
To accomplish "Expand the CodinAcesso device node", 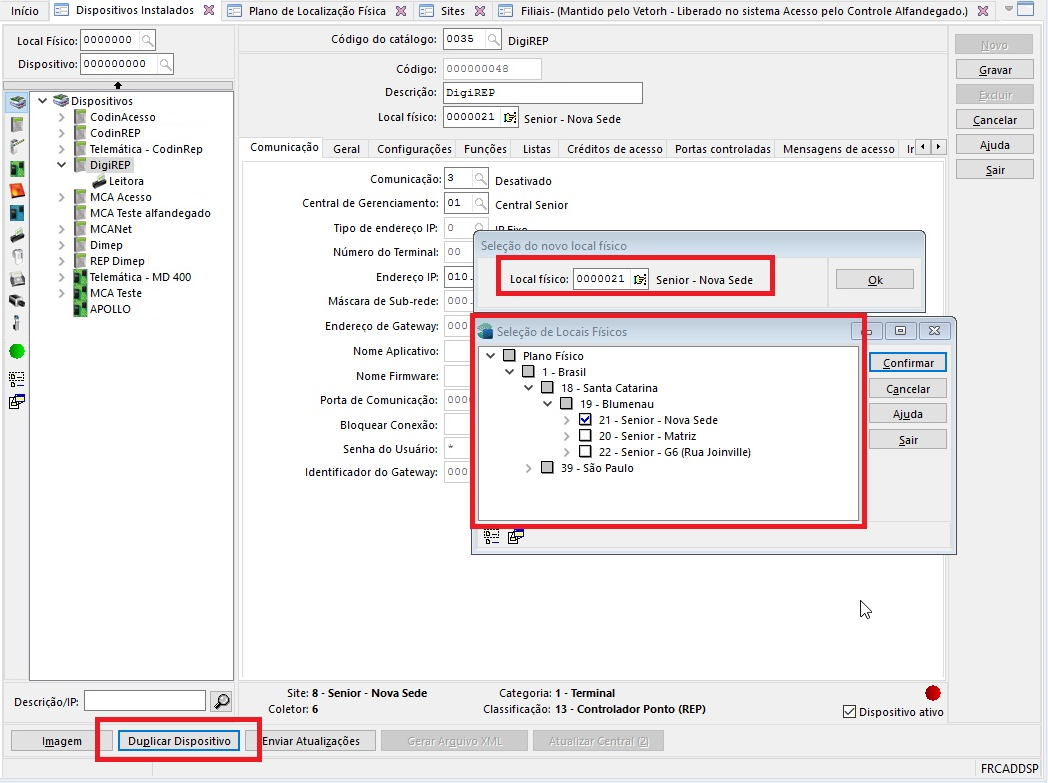I will pos(62,117).
